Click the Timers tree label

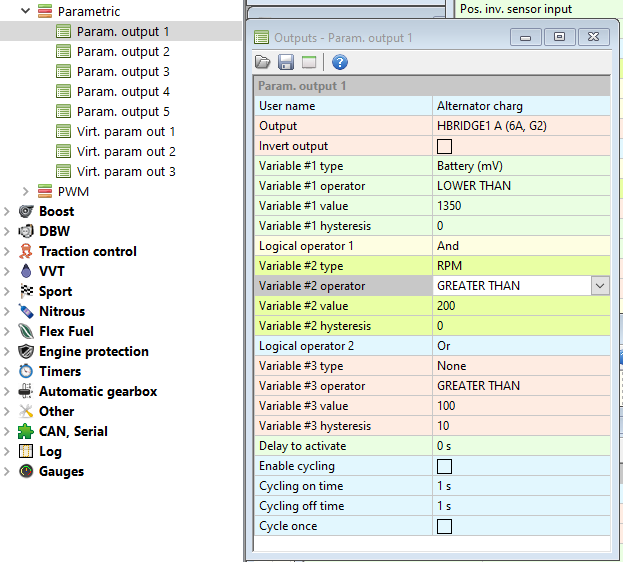coord(60,371)
